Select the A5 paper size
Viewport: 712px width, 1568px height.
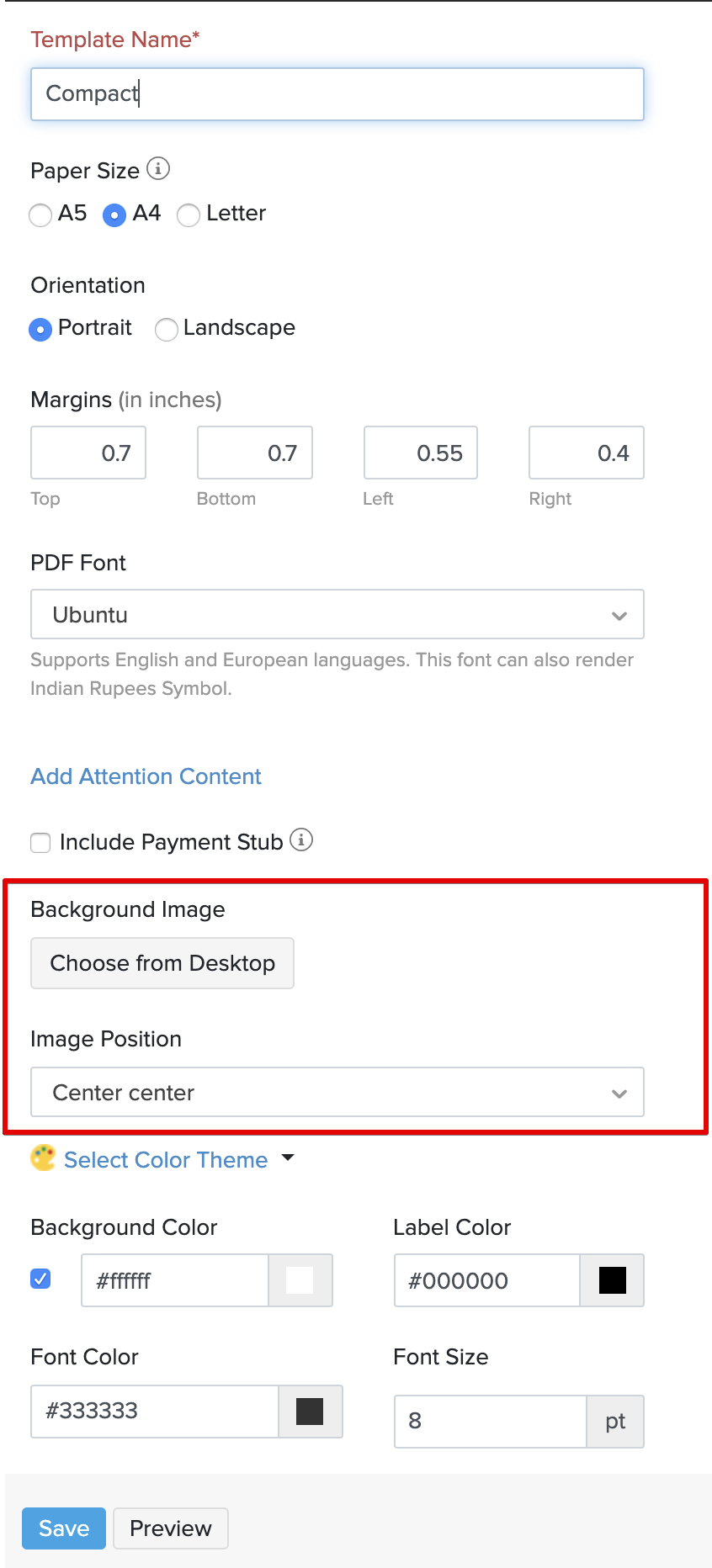click(40, 215)
